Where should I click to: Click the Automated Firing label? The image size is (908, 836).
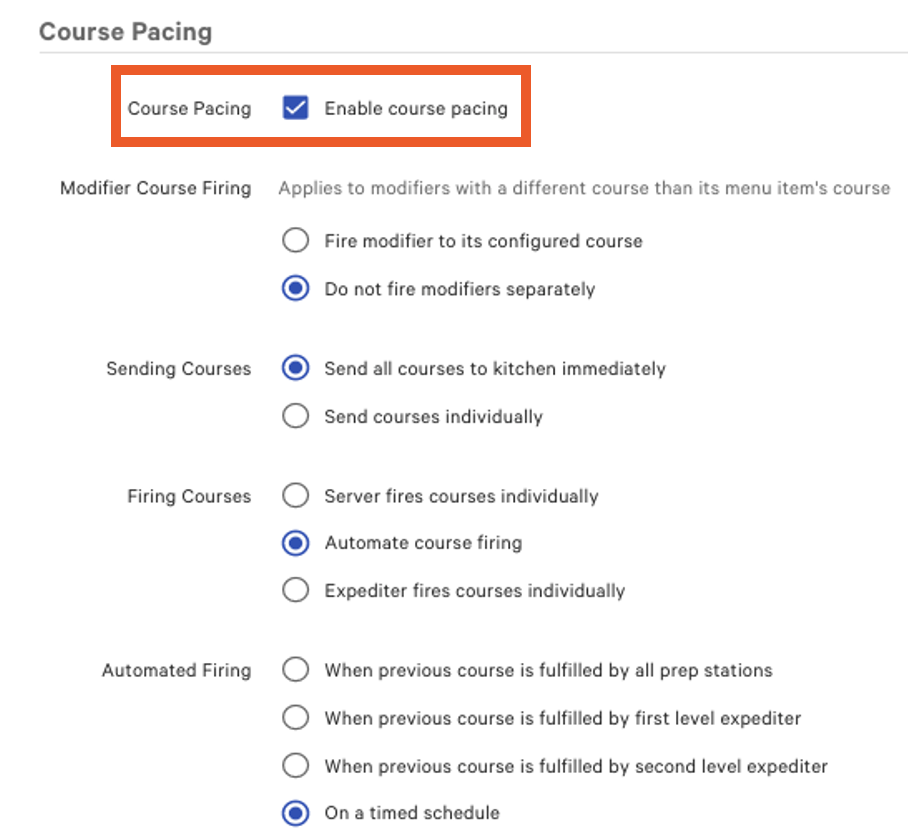pyautogui.click(x=176, y=670)
